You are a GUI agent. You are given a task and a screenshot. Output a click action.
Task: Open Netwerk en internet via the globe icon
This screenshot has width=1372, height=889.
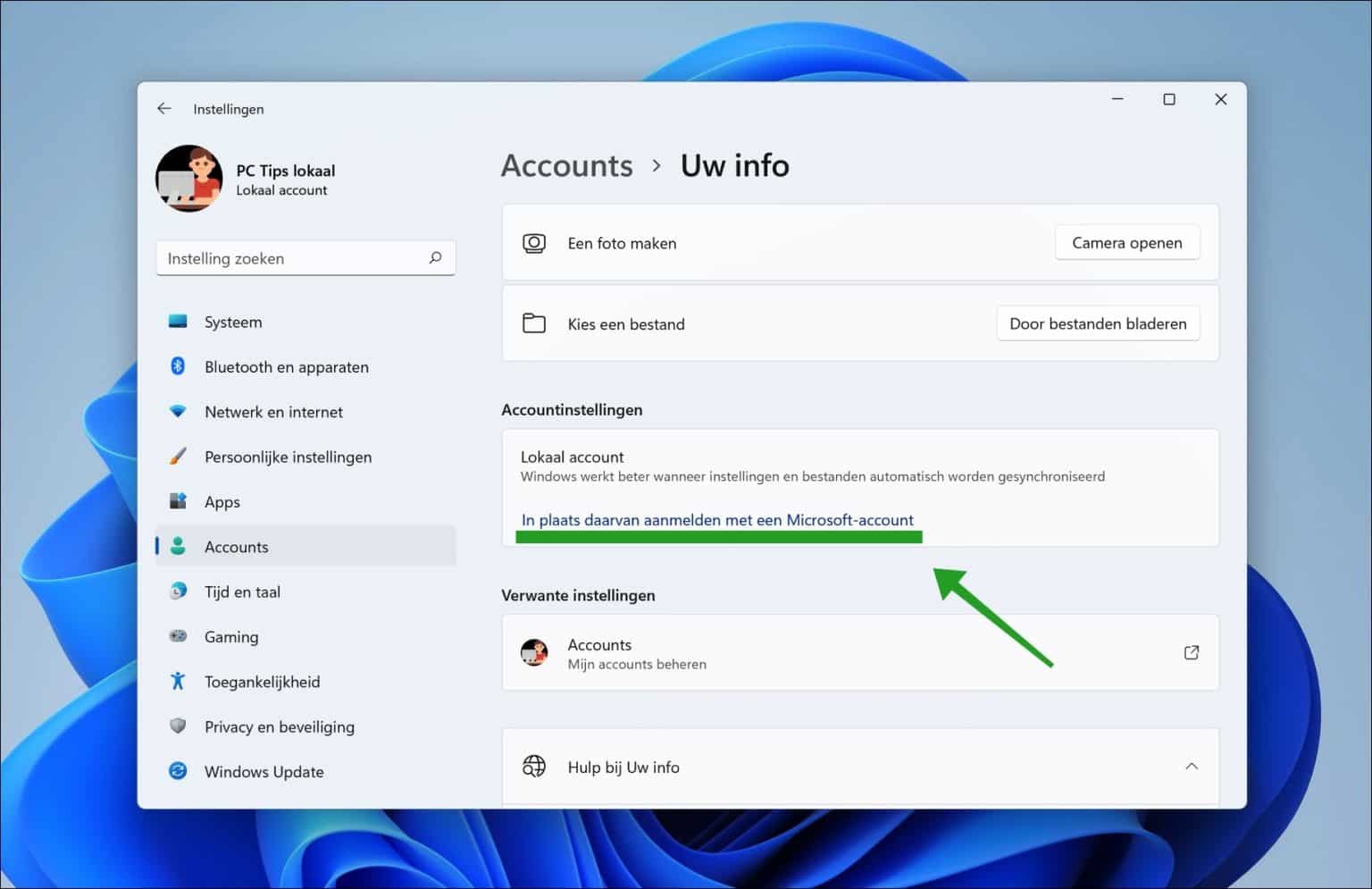pos(178,411)
